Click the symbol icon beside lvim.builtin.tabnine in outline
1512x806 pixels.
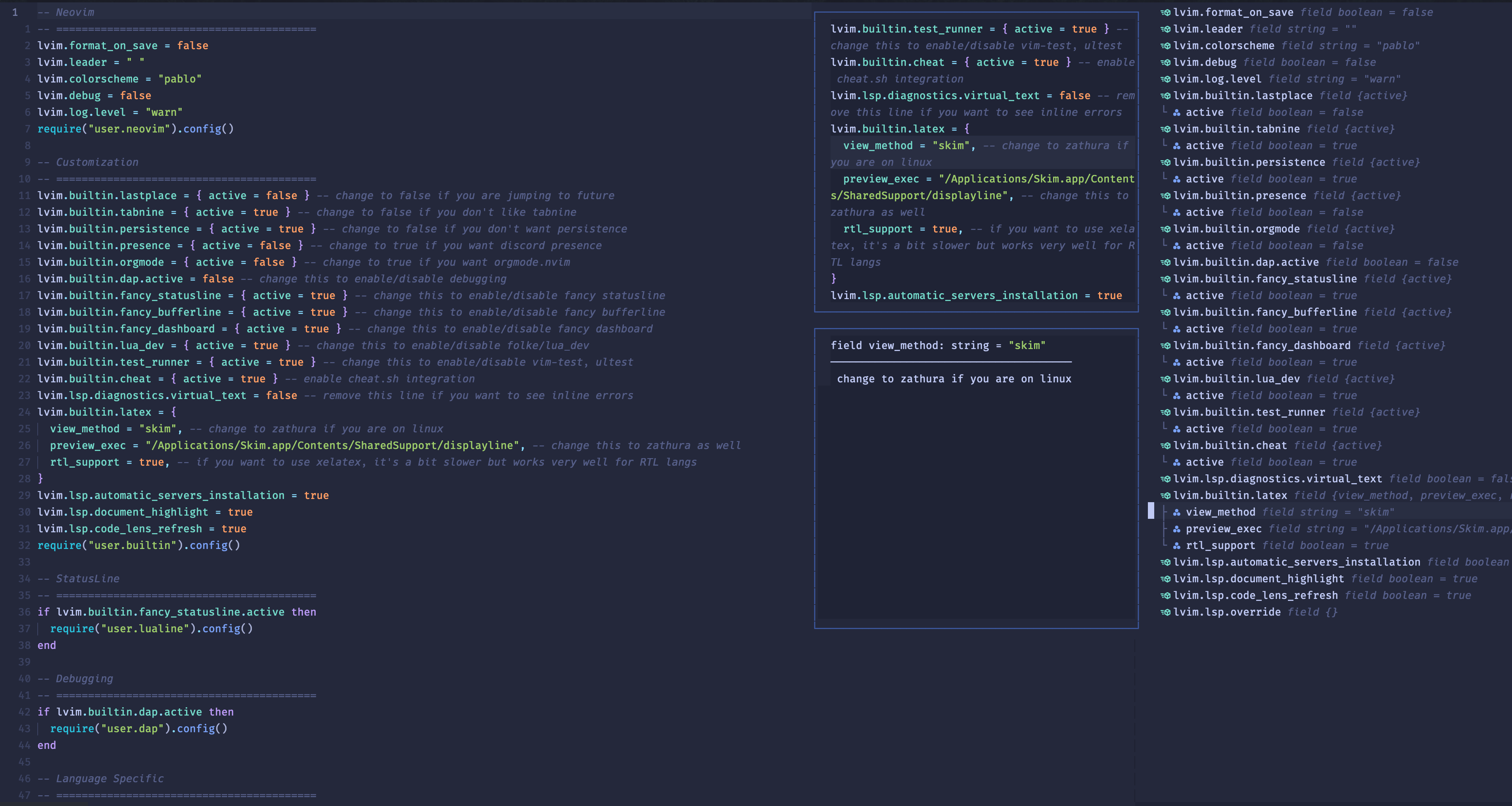point(1165,129)
